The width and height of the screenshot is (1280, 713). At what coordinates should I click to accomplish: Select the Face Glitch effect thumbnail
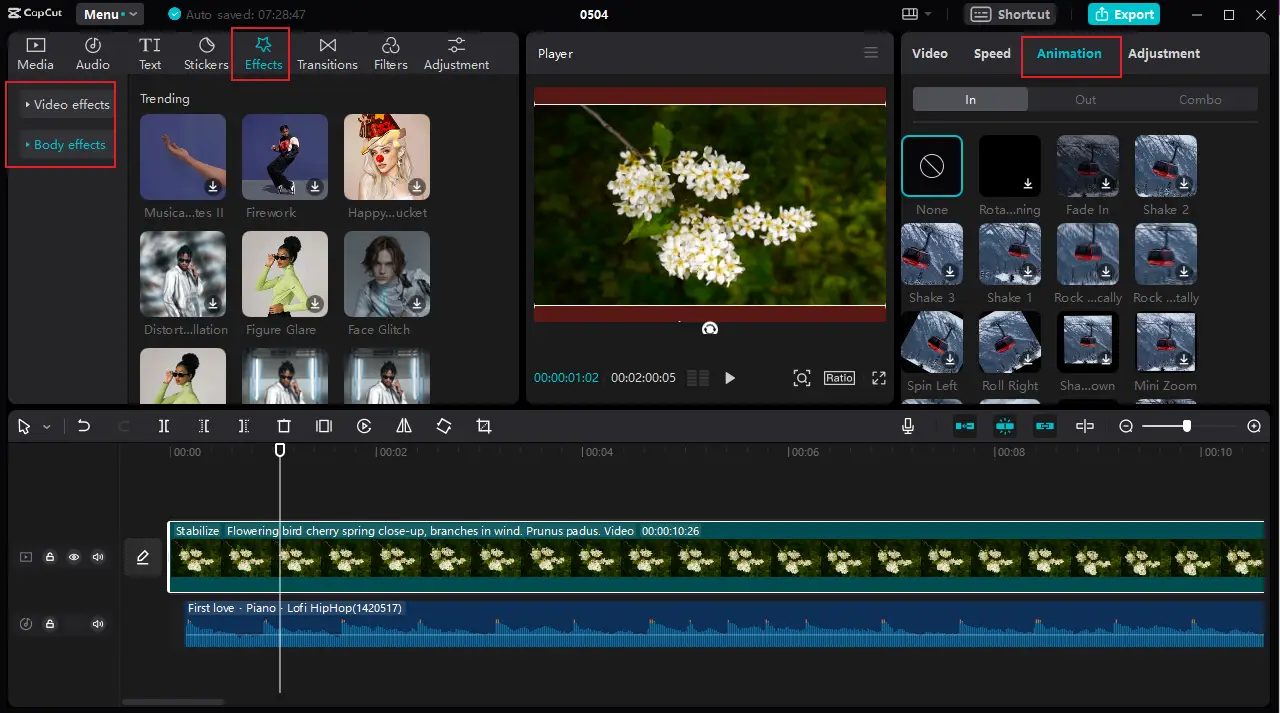point(386,274)
